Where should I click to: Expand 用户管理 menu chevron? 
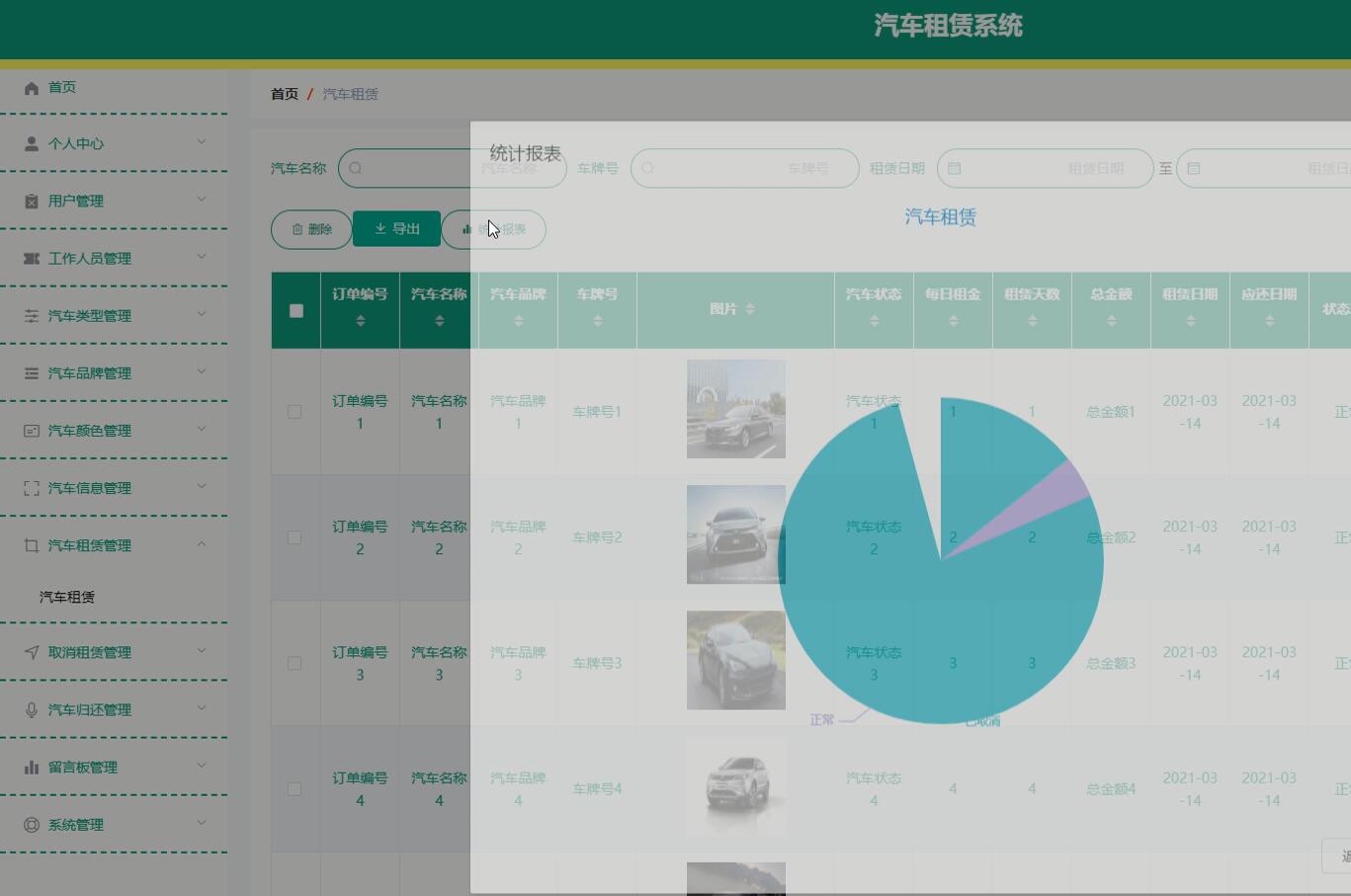click(202, 200)
